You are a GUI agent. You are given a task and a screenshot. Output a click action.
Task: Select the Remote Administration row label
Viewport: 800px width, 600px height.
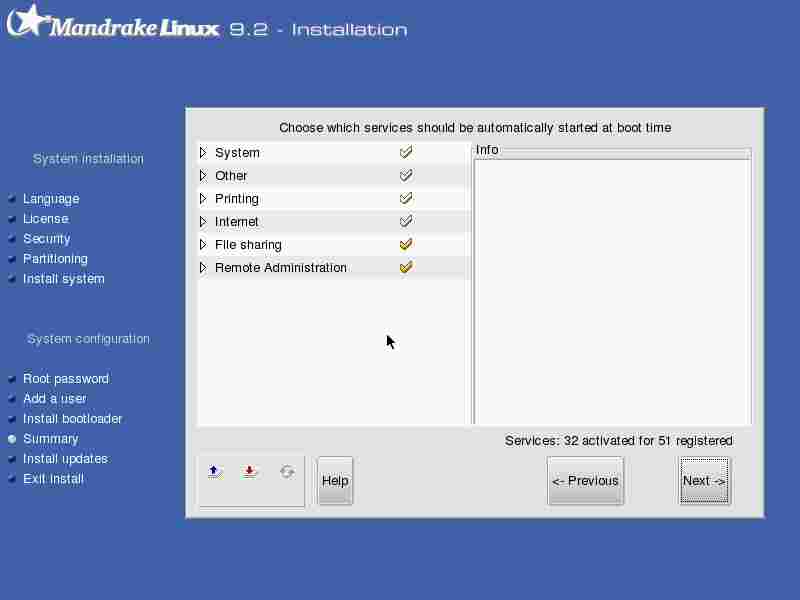click(x=281, y=267)
